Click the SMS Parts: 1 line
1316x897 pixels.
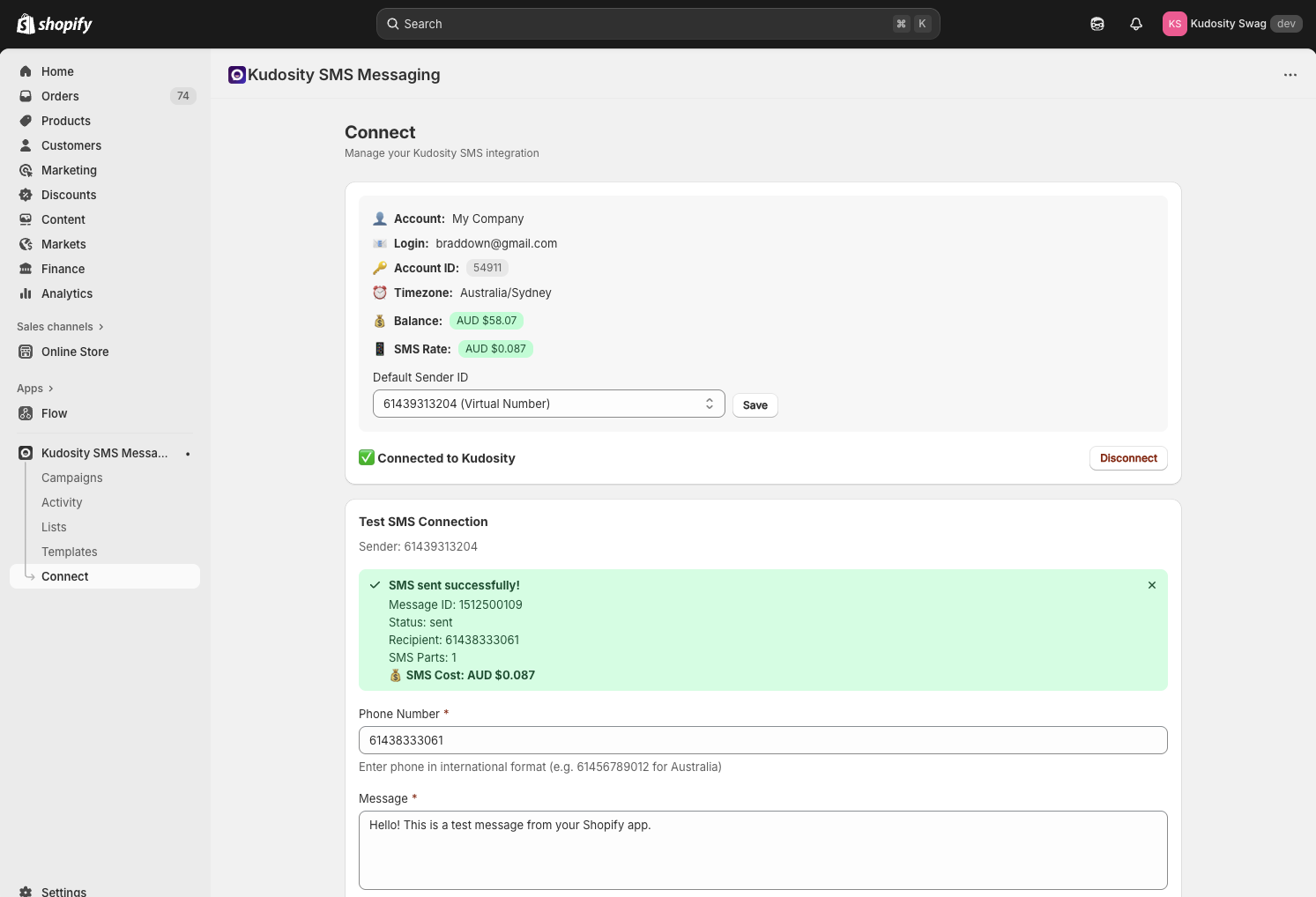click(x=422, y=657)
